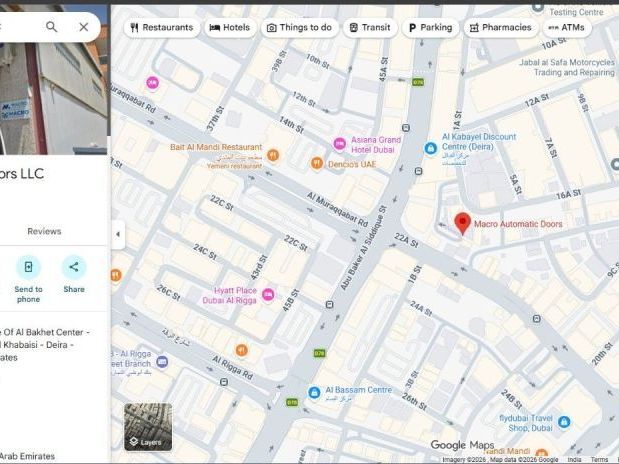Click the bank pin near Al Rigga branch
This screenshot has width=619, height=464.
point(162,361)
